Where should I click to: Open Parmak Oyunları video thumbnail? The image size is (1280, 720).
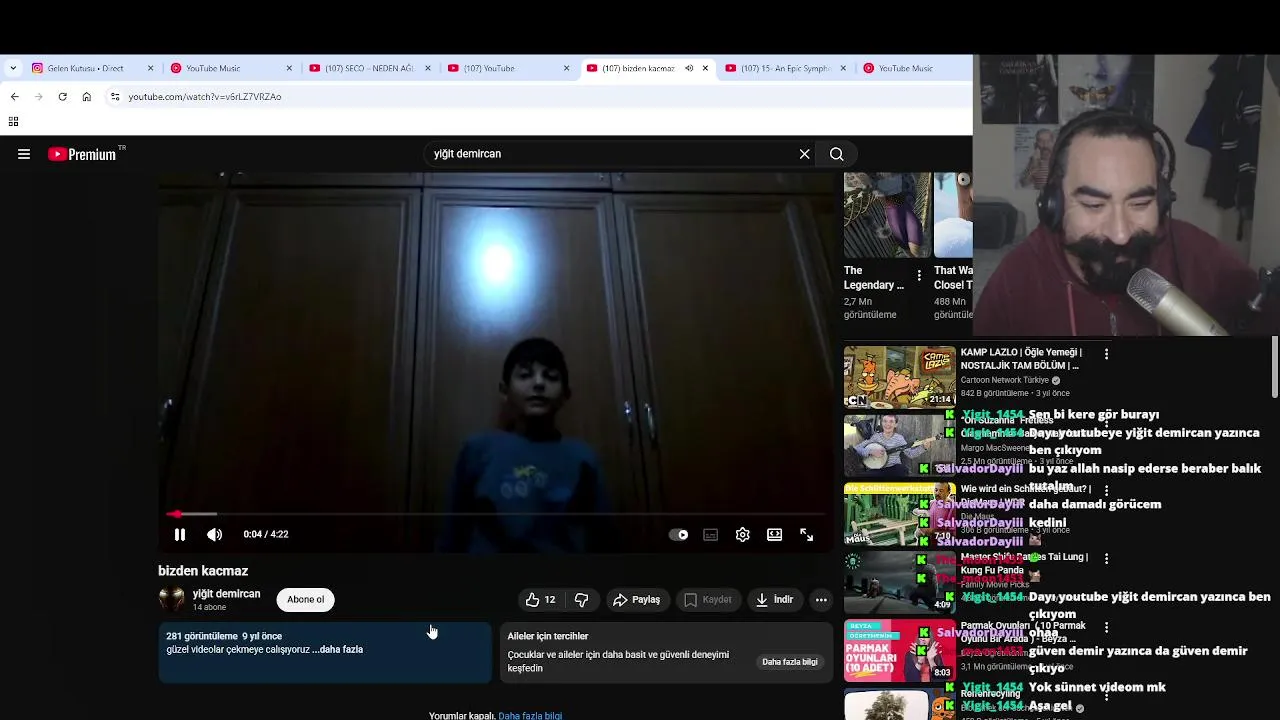(x=899, y=650)
